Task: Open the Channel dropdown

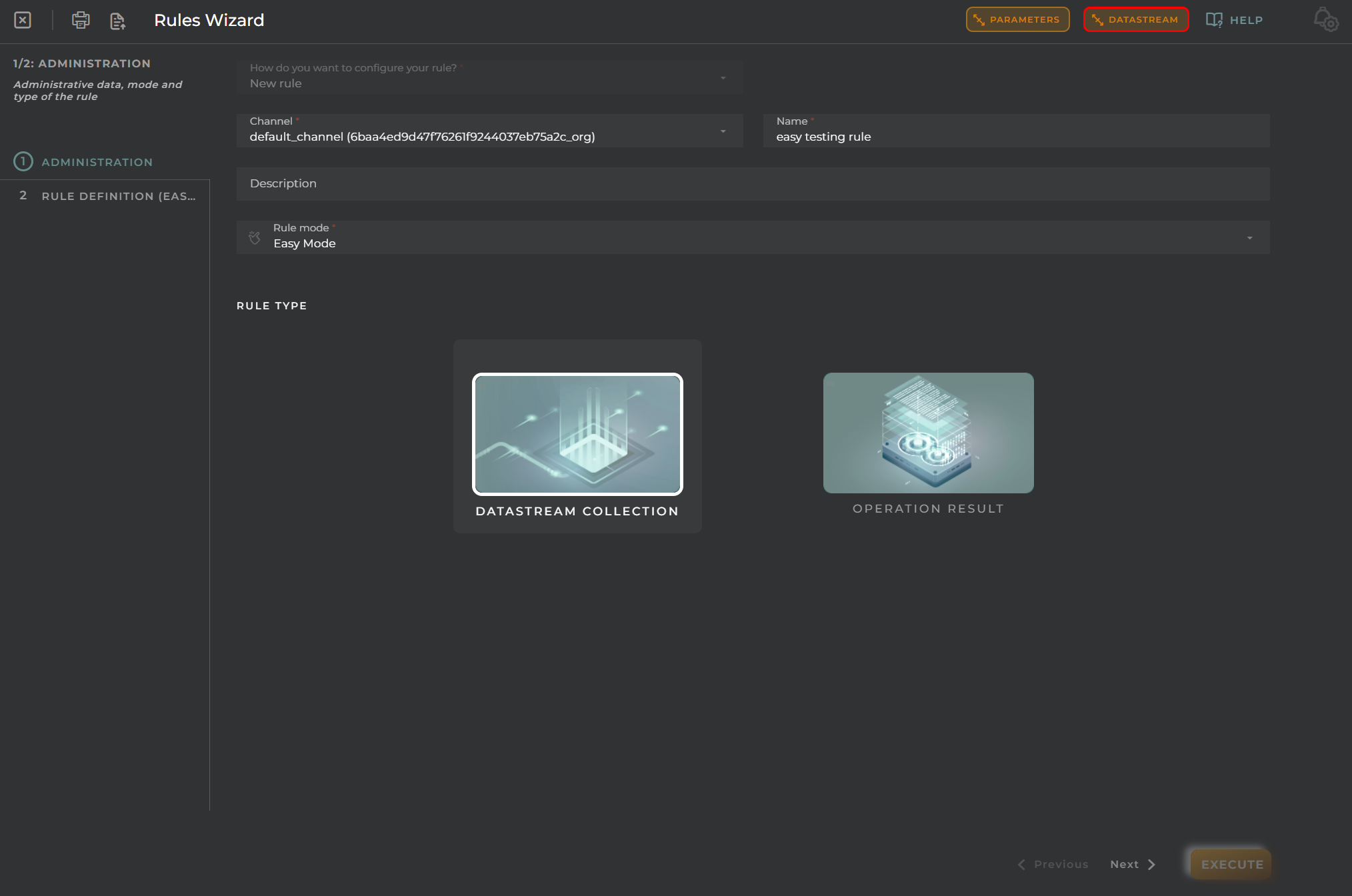Action: click(489, 131)
